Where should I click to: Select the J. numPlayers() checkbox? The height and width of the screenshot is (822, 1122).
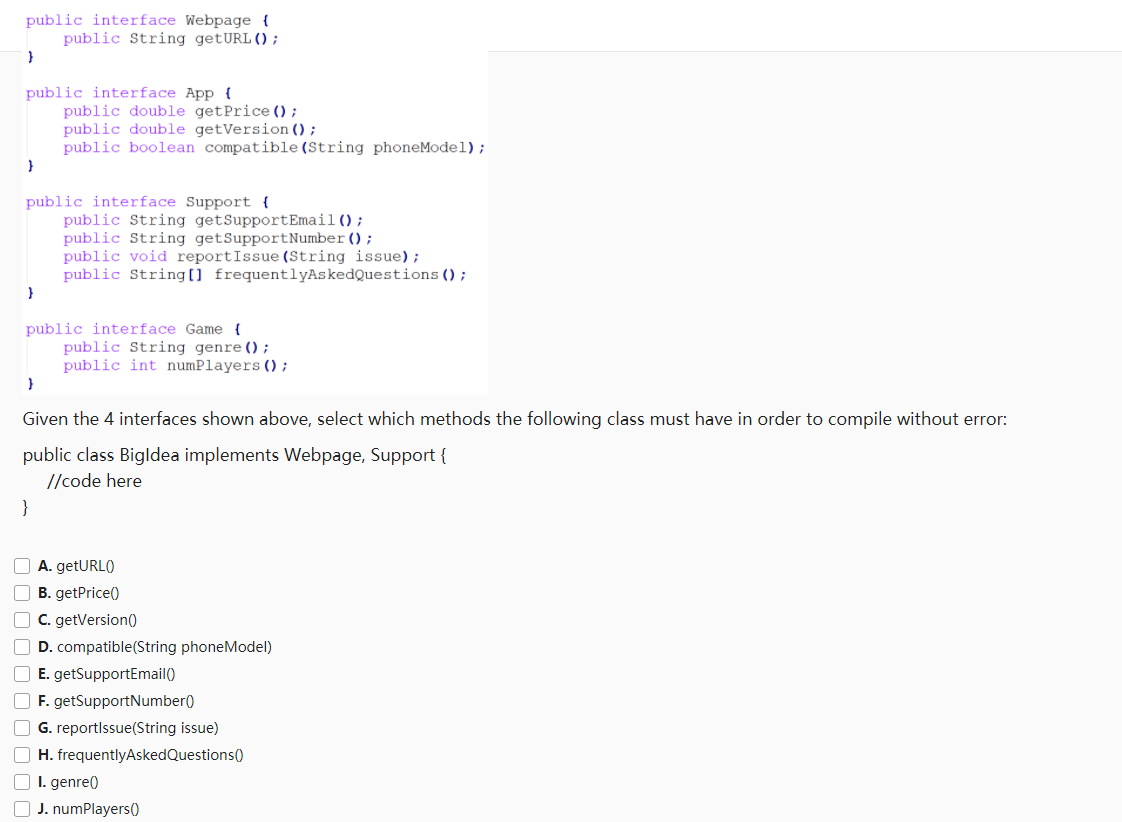click(22, 808)
